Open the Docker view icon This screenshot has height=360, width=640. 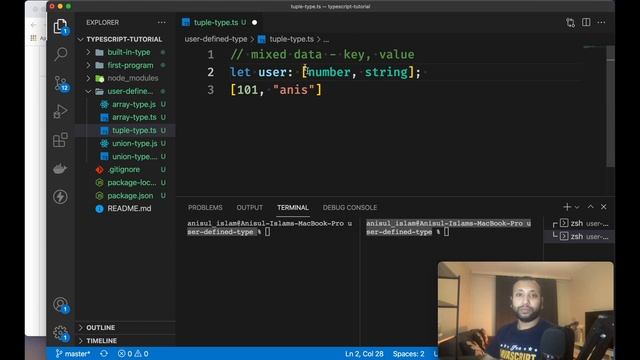[x=60, y=168]
